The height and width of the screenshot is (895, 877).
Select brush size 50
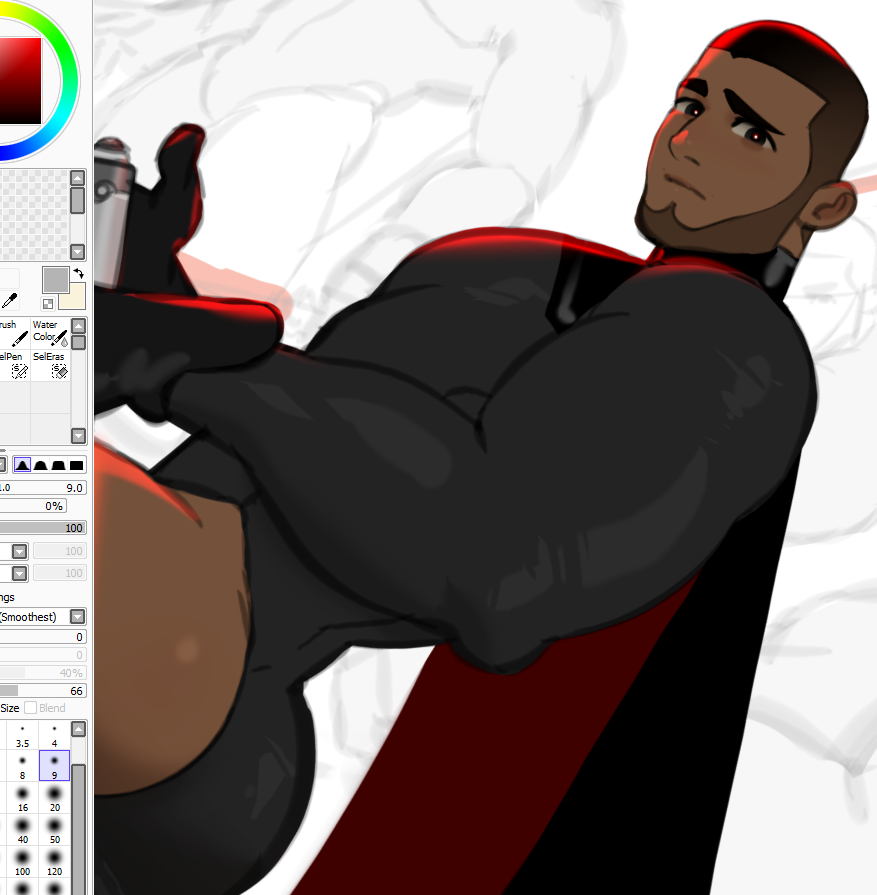click(x=54, y=831)
